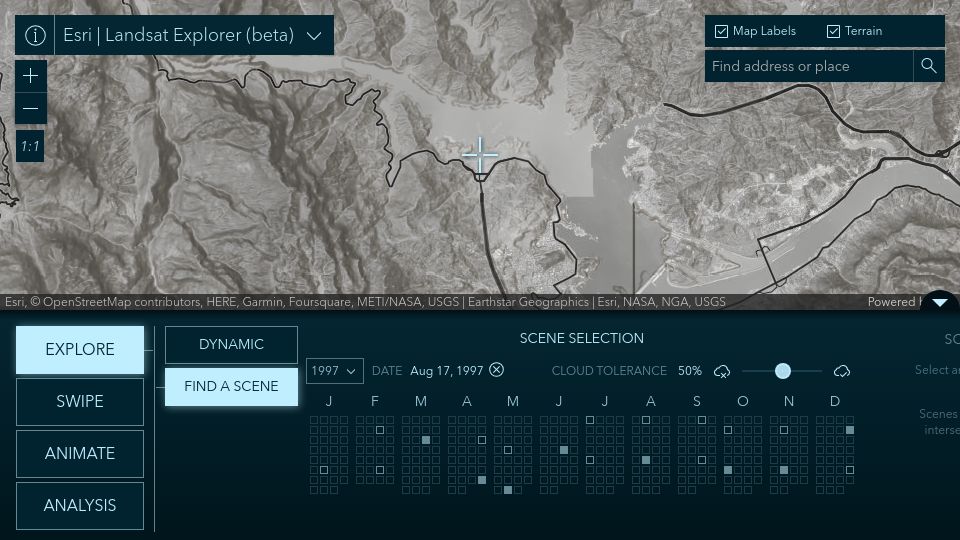This screenshot has height=540, width=960.
Task: Choose the DYNAMIC option
Action: pyautogui.click(x=231, y=345)
